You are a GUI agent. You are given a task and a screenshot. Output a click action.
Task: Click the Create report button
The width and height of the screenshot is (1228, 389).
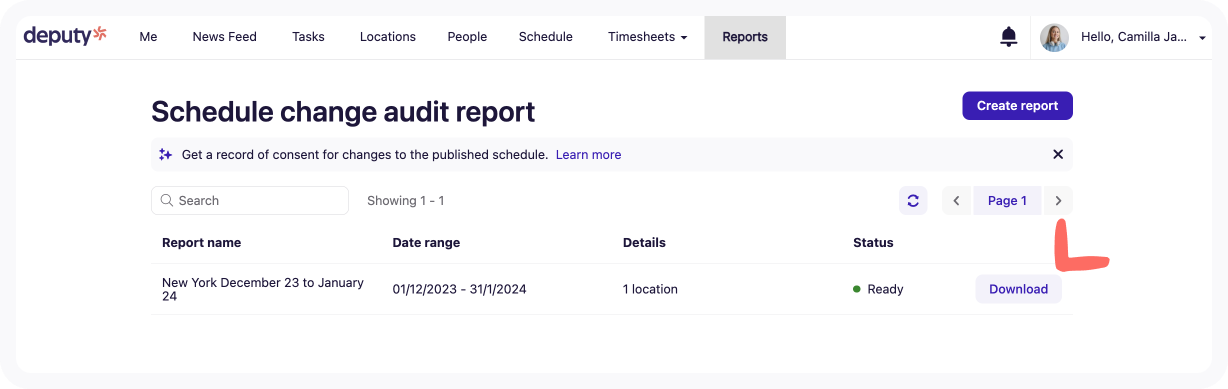pos(1017,106)
